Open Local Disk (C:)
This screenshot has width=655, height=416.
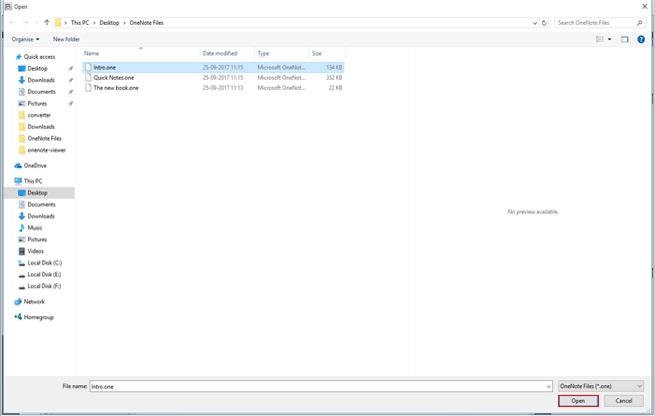[45, 263]
